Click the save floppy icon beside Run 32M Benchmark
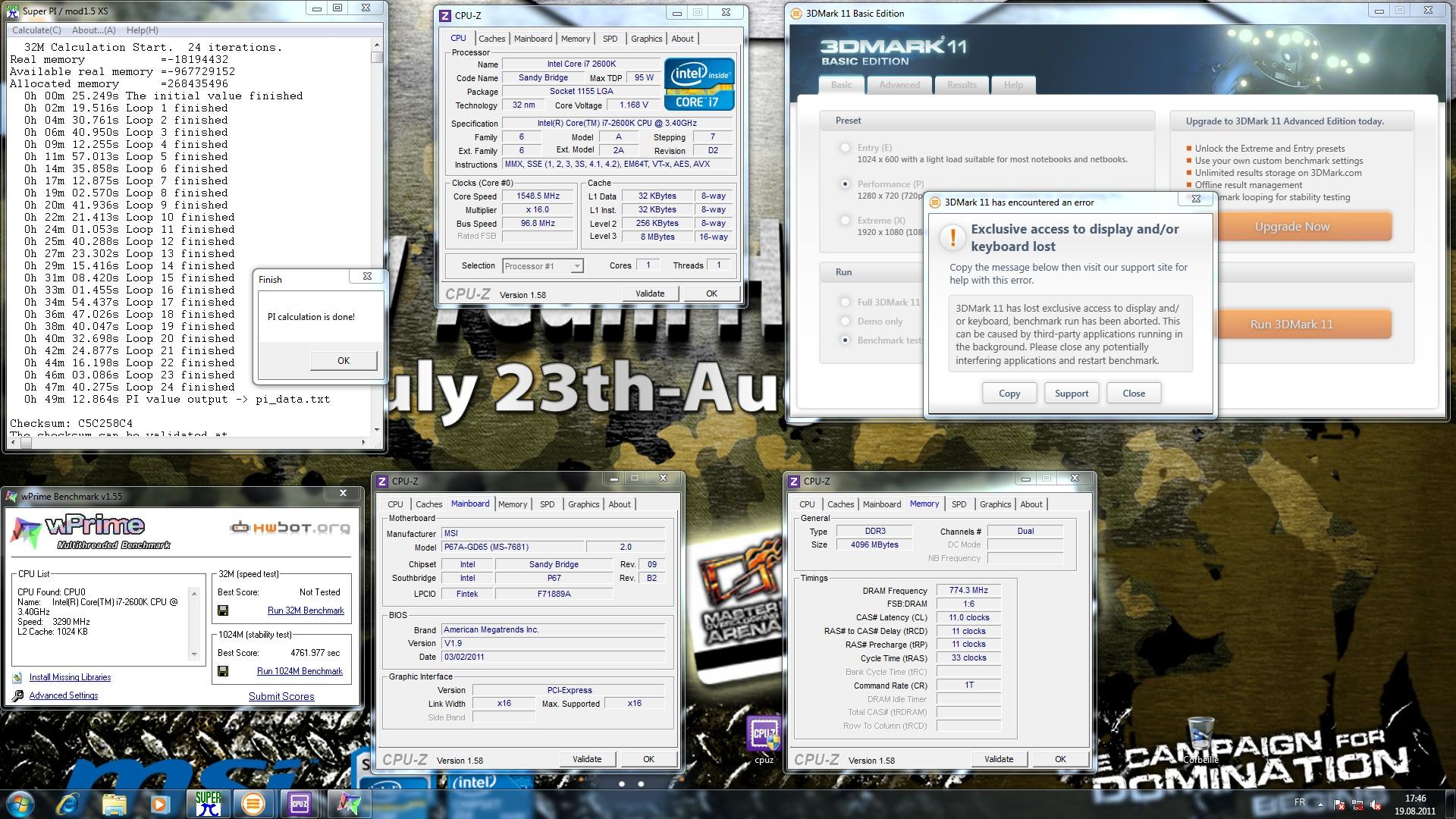The image size is (1456, 819). [223, 610]
